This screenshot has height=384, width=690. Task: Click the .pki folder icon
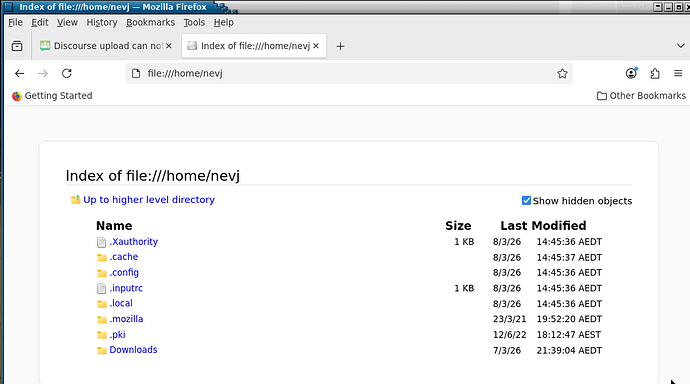click(x=102, y=335)
